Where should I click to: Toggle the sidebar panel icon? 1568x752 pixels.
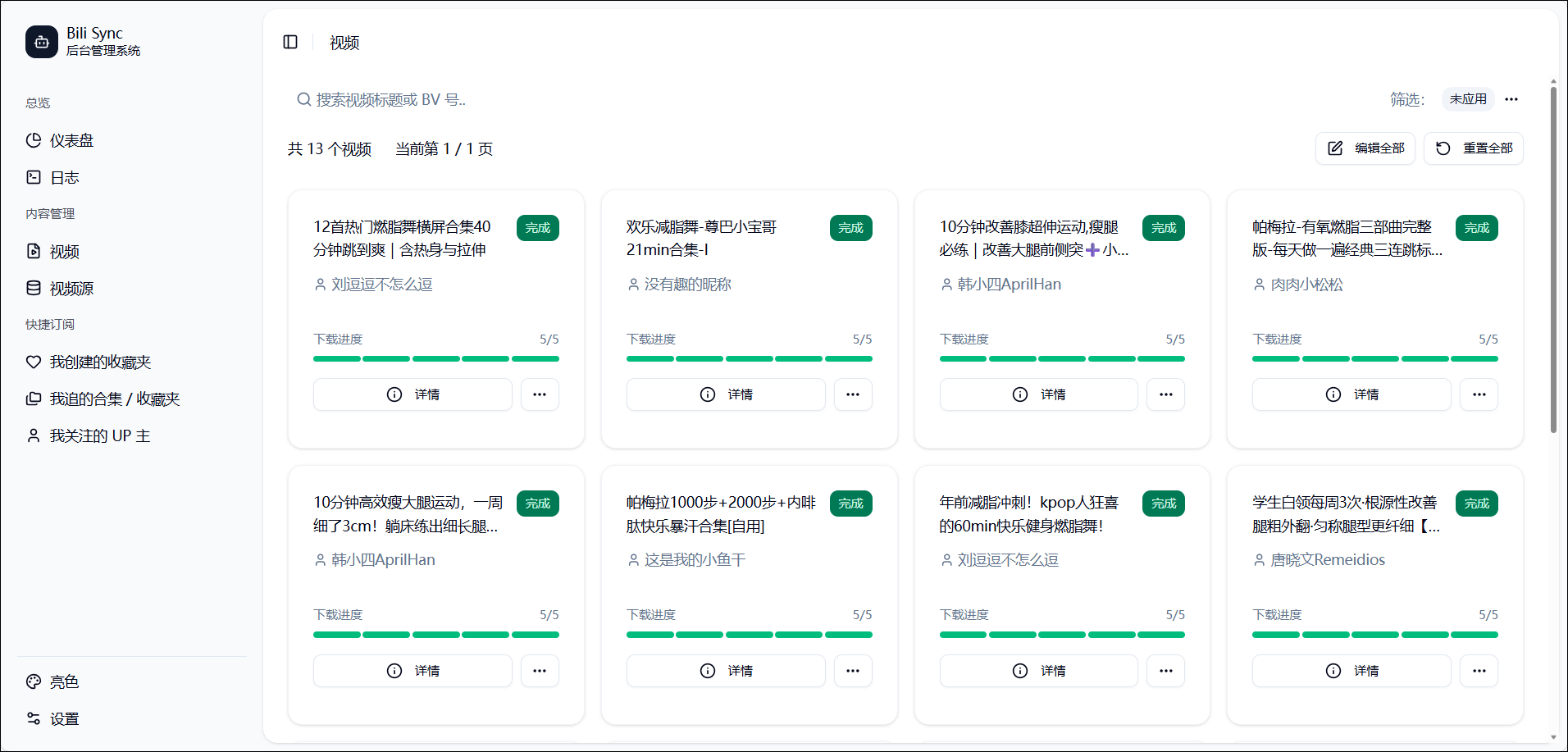pyautogui.click(x=290, y=42)
